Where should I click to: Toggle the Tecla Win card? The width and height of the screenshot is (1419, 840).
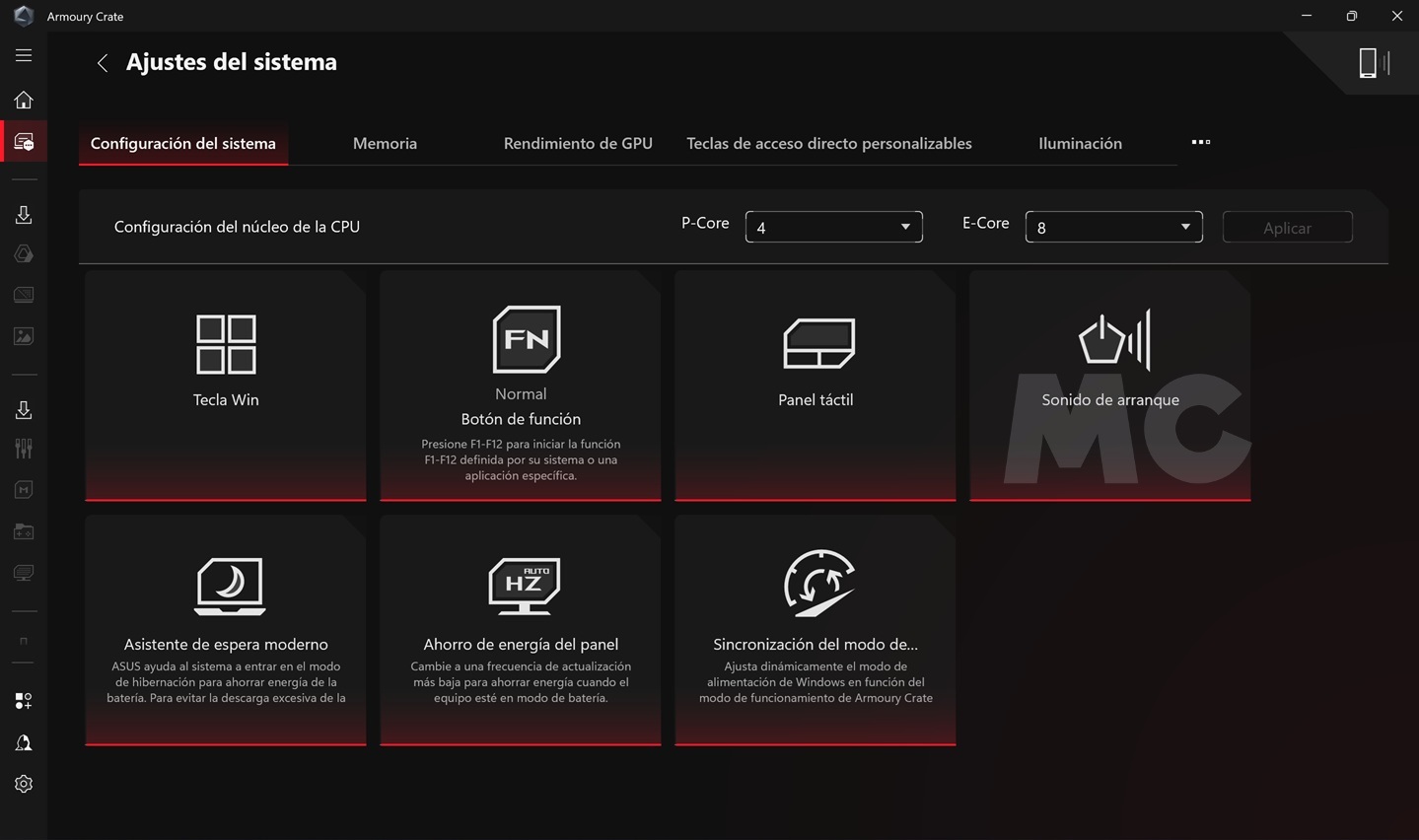226,385
